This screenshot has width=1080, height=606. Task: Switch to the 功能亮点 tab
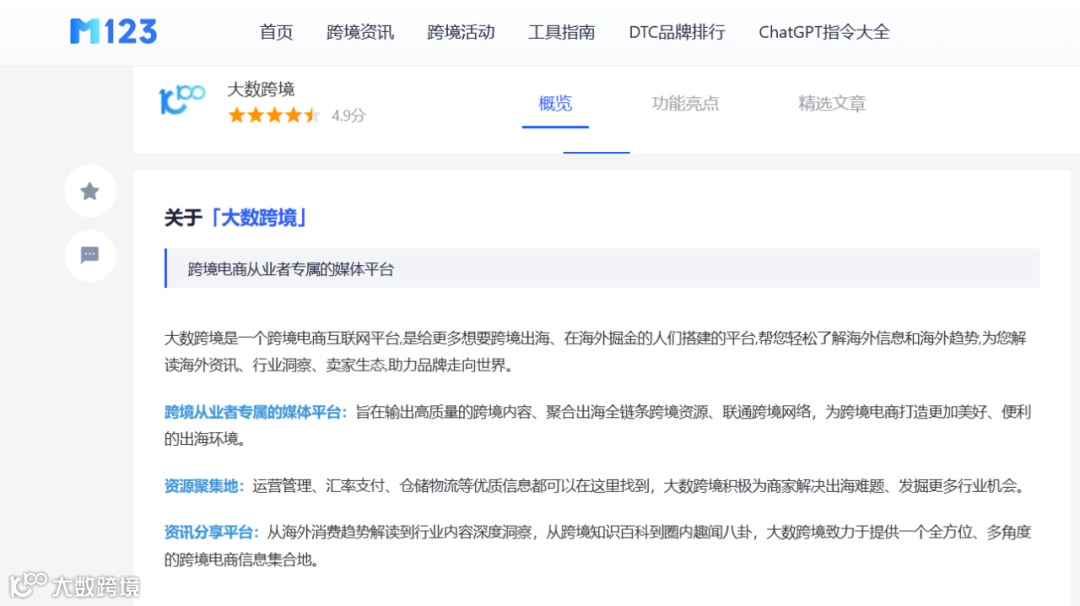click(685, 103)
